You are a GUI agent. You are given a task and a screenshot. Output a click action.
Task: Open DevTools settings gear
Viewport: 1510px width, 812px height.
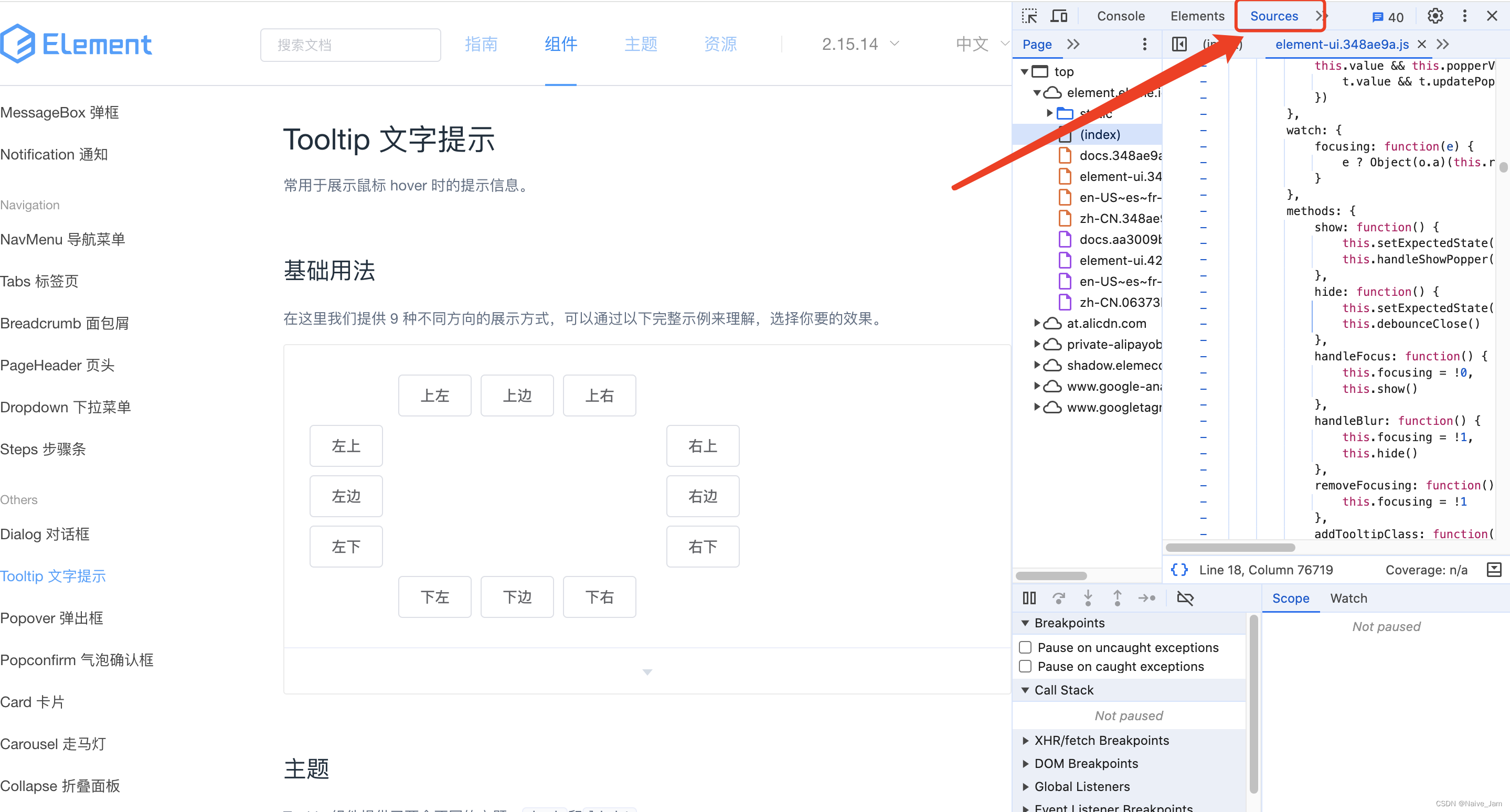(x=1435, y=16)
